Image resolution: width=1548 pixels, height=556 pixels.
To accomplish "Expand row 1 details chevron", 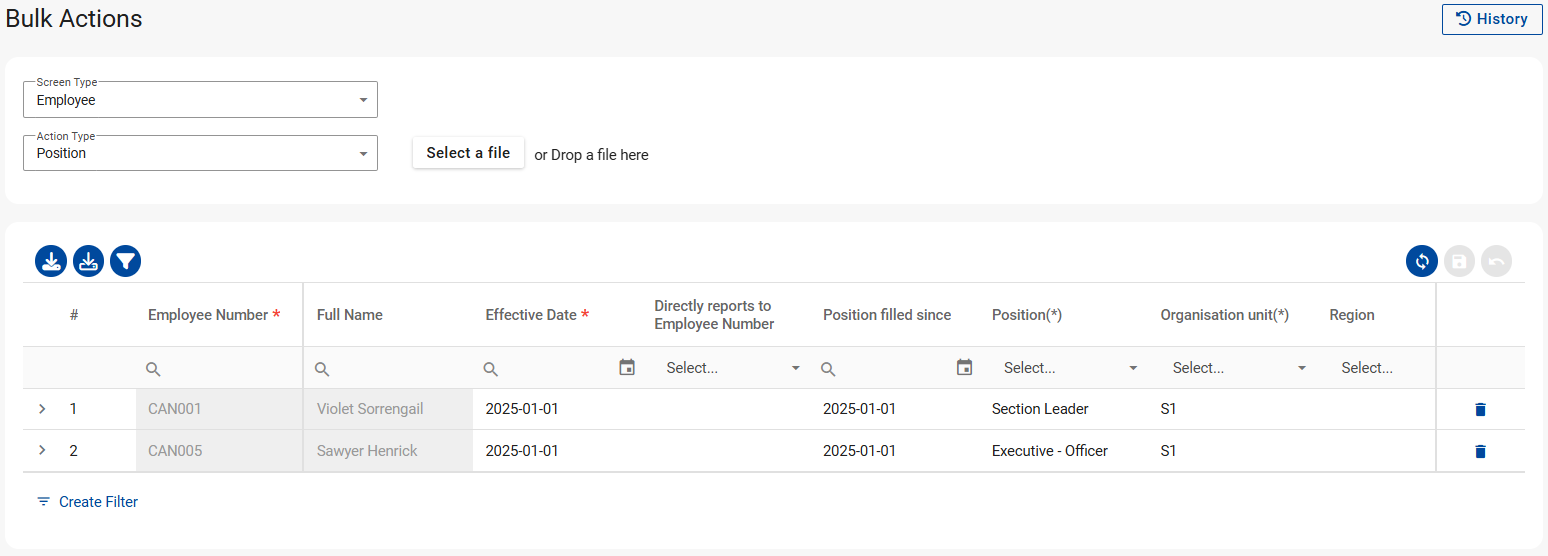I will pos(42,409).
